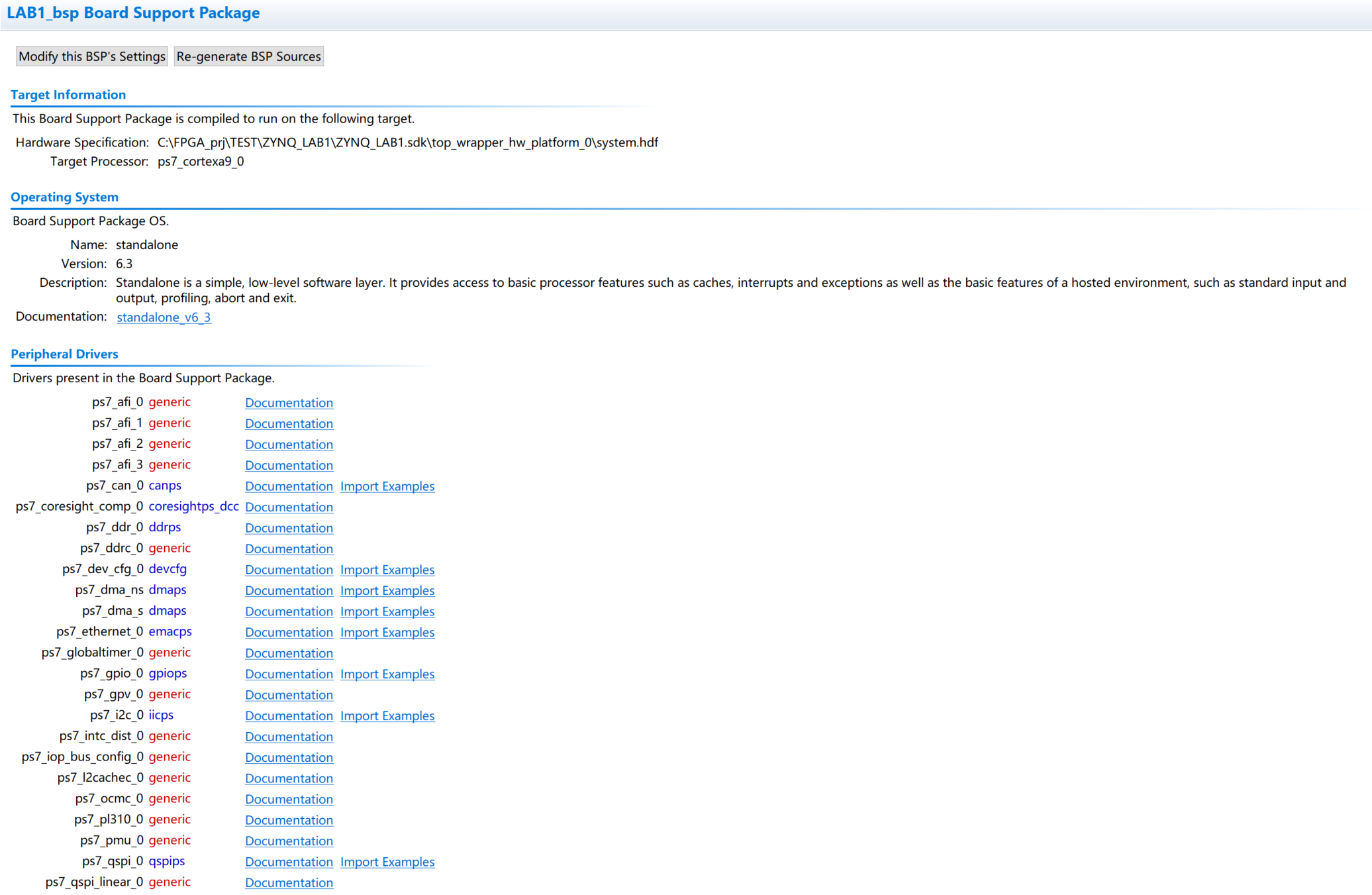Click Import Examples for ps7_qspi_0
This screenshot has height=895, width=1372.
click(387, 862)
